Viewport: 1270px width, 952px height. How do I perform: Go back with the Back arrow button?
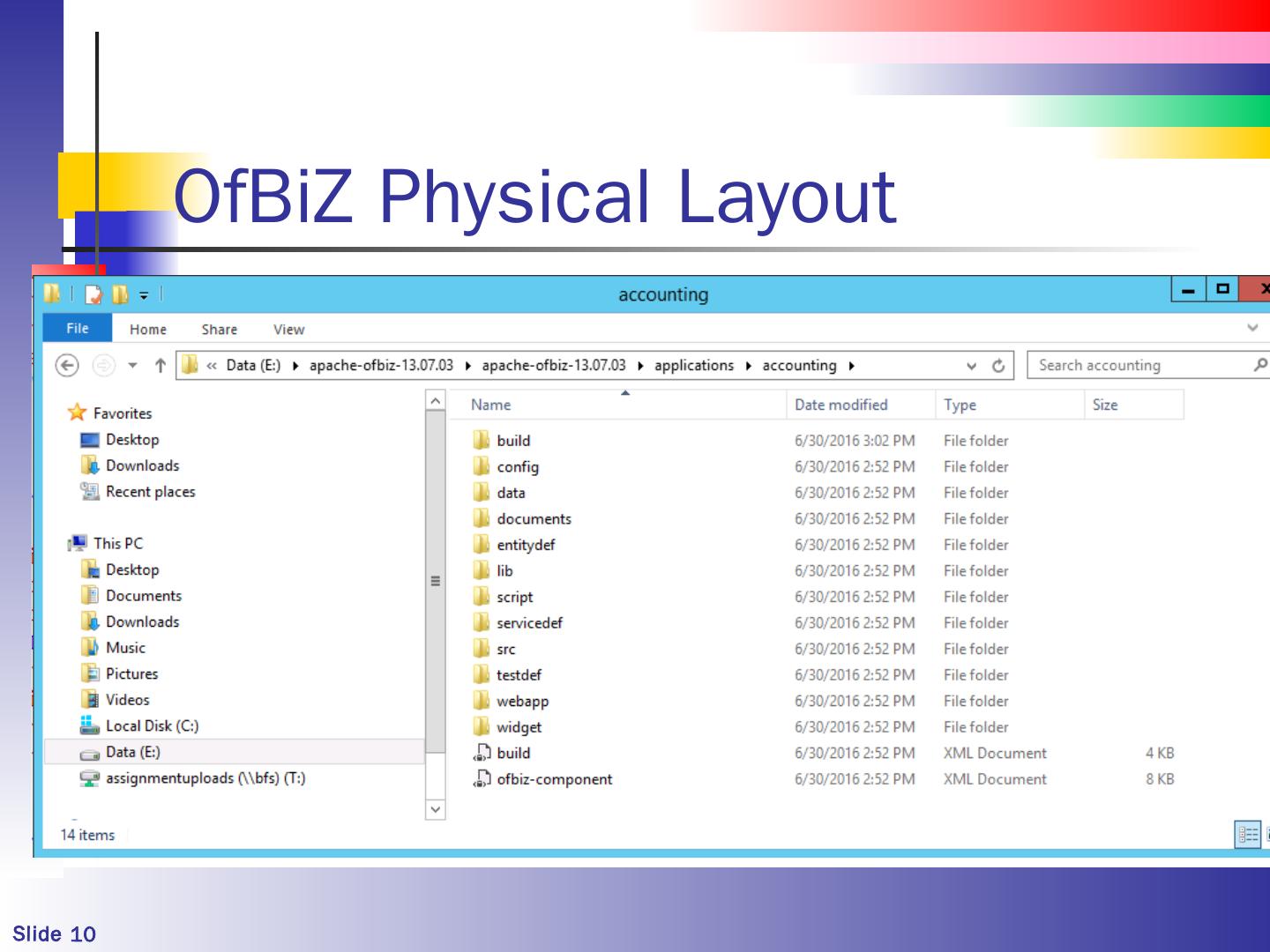(x=67, y=365)
